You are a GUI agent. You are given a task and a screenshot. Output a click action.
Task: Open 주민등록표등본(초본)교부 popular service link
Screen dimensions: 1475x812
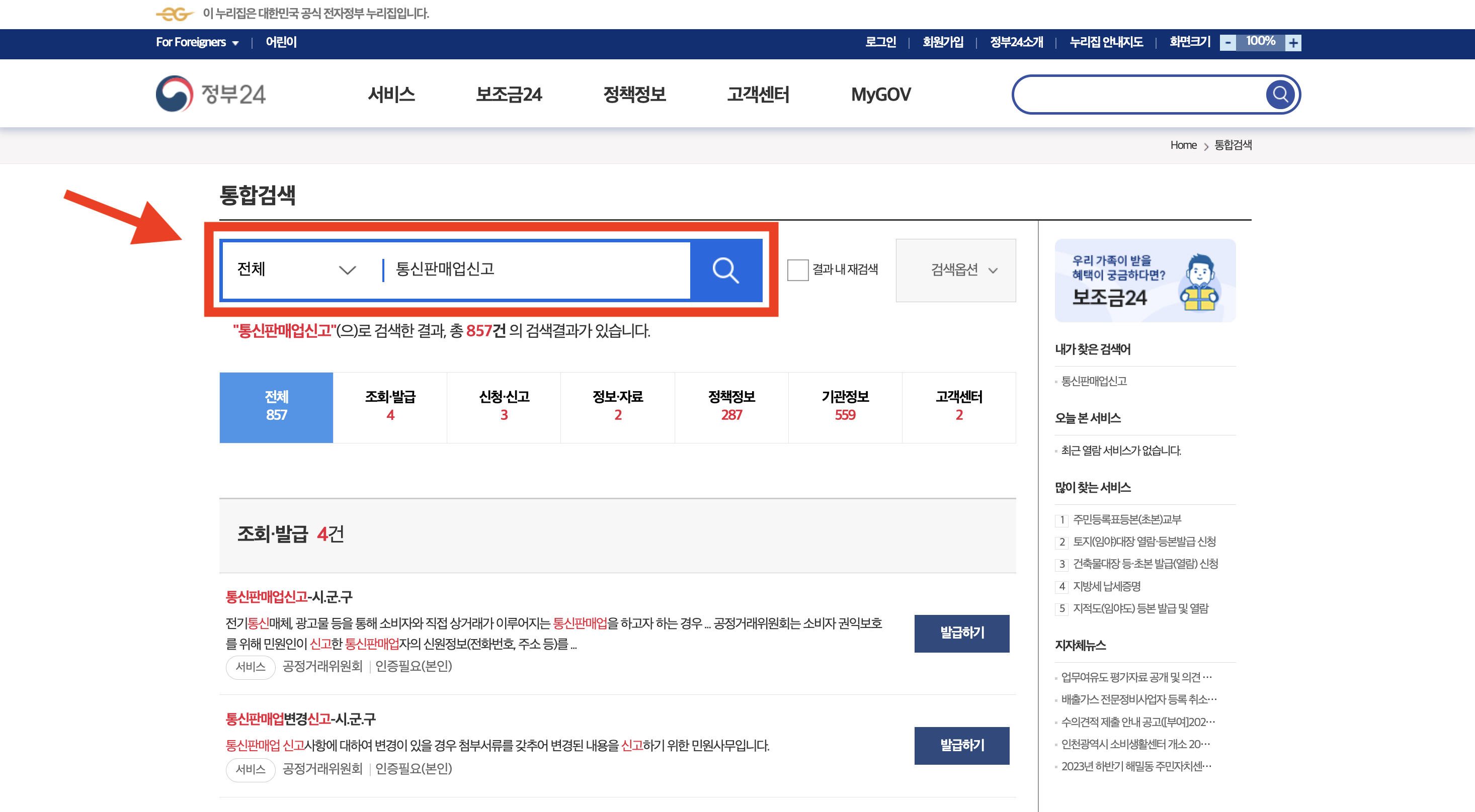tap(1126, 519)
